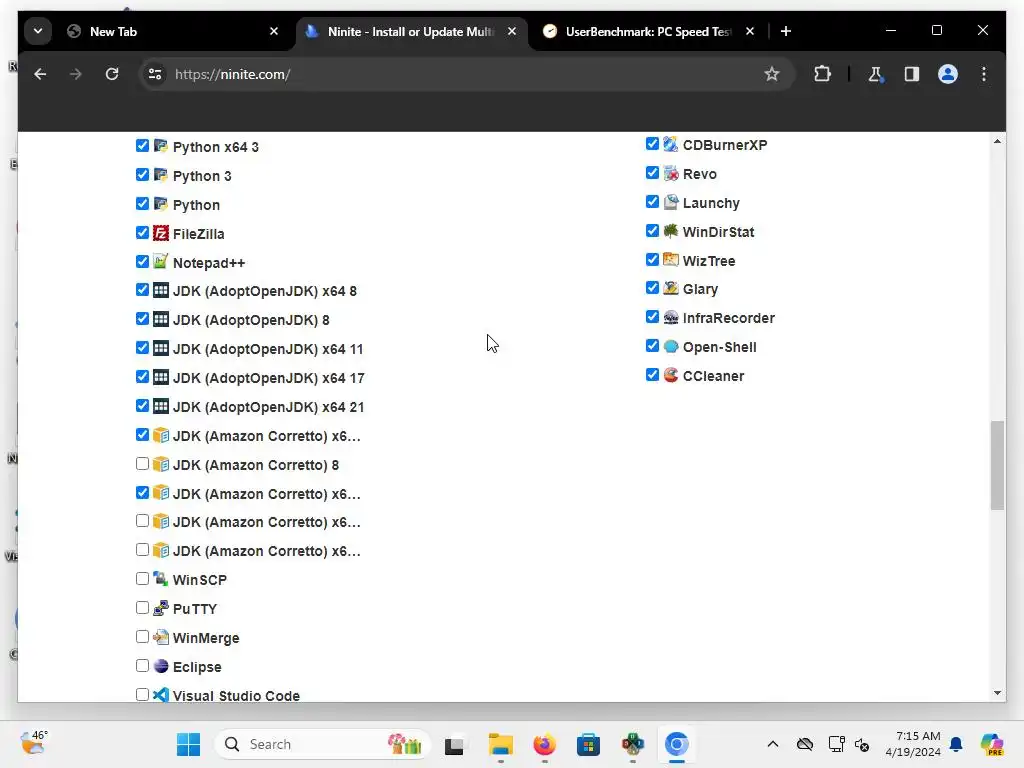
Task: Click the scrollbar down arrow
Action: (997, 693)
